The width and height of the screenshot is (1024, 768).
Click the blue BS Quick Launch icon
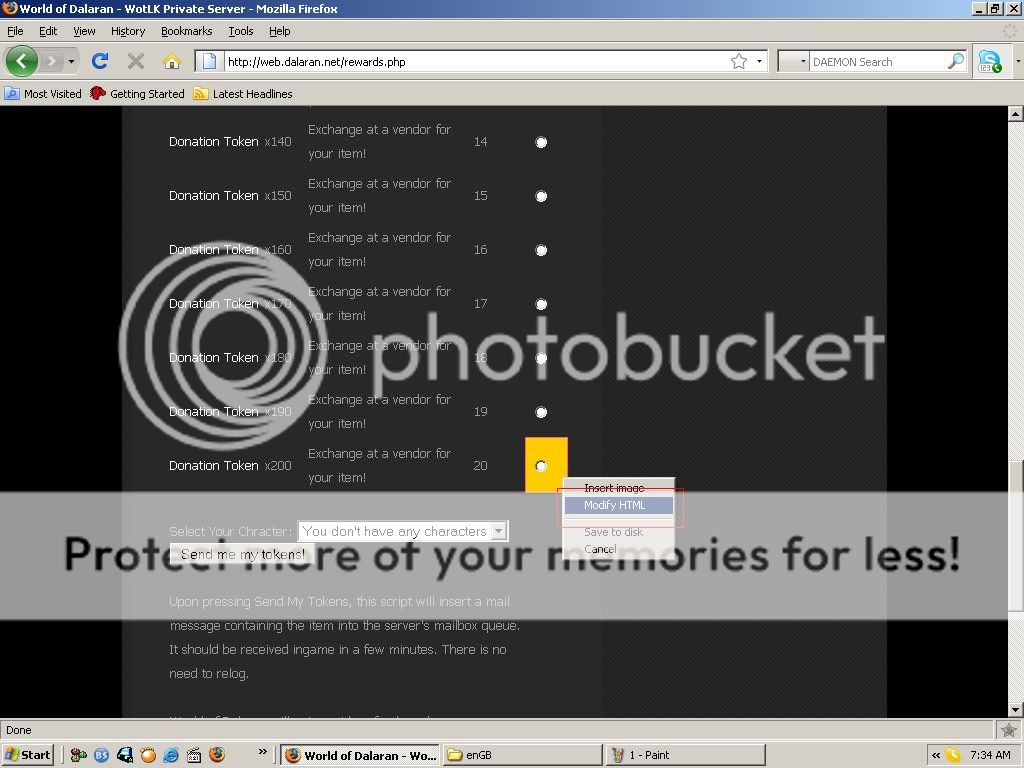pos(101,755)
